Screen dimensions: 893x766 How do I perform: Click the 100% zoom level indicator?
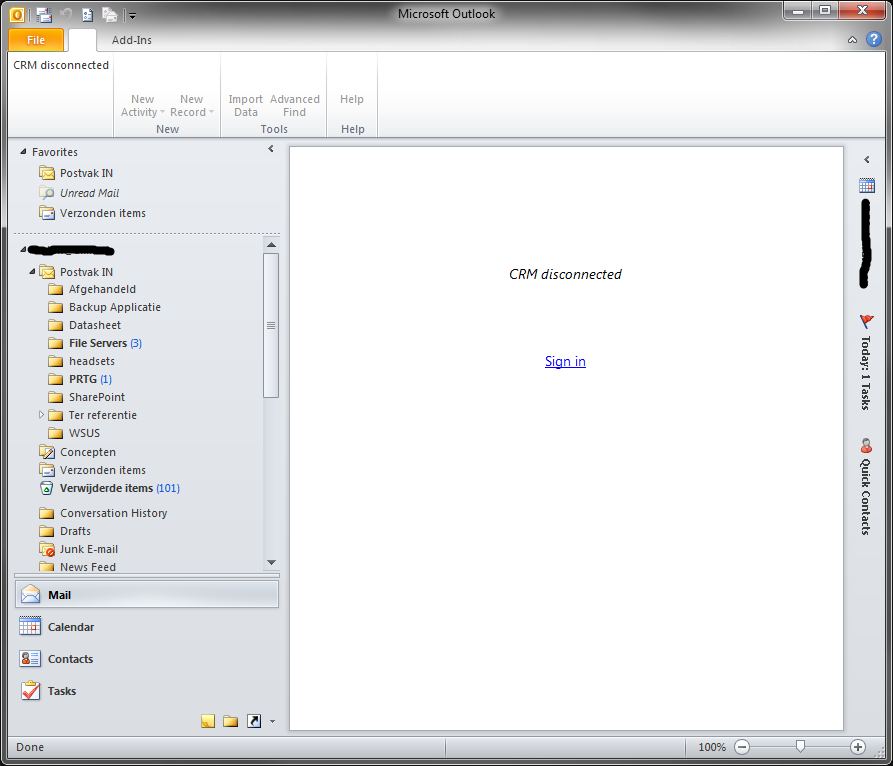click(712, 747)
